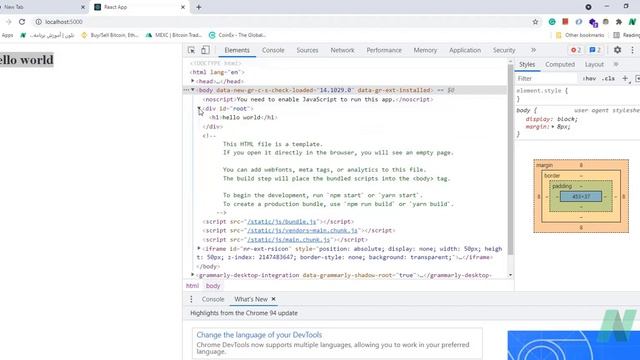Switch to the Elements tab
640x360 pixels.
[237, 50]
